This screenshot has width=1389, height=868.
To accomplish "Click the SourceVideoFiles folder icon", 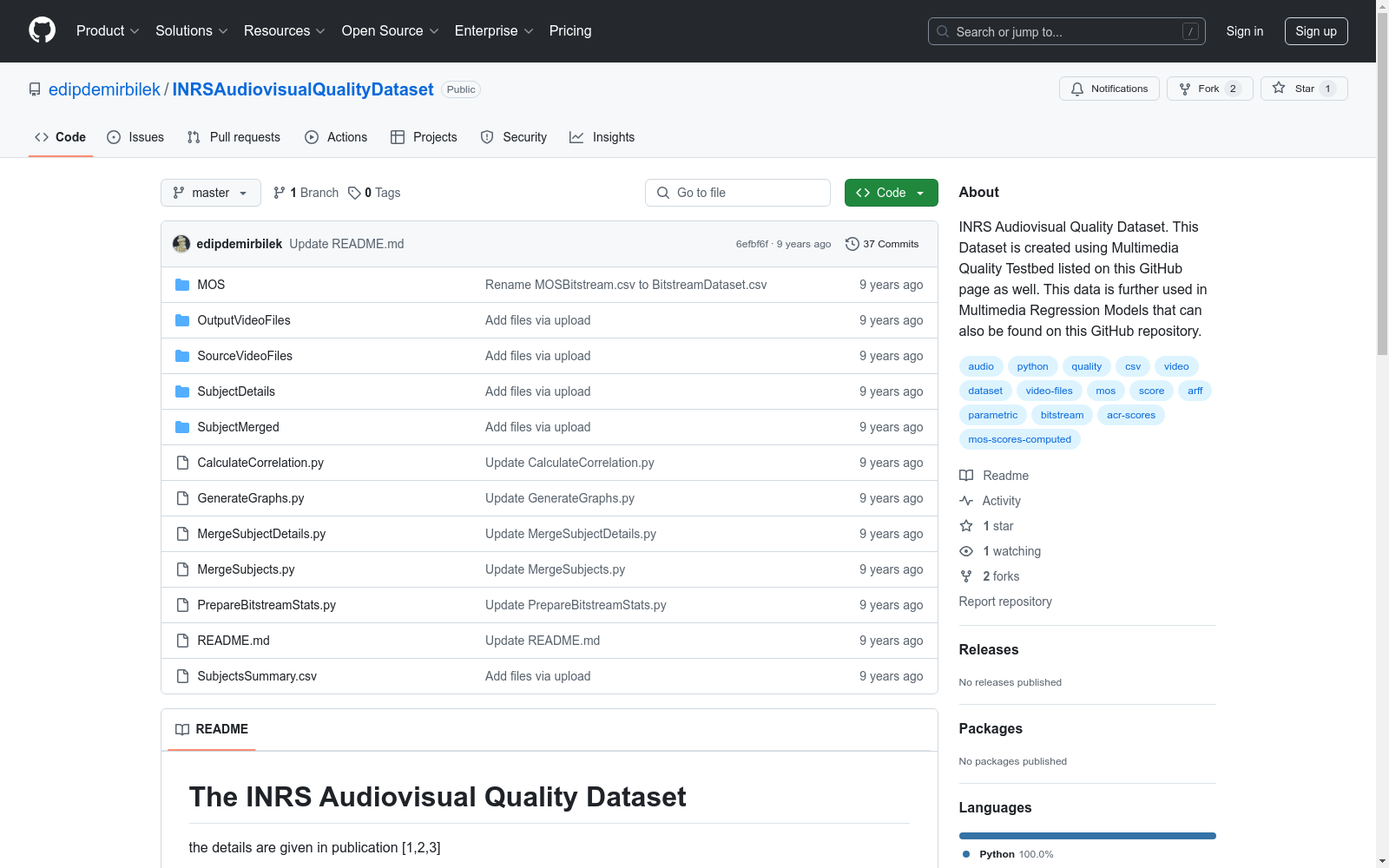I will 182,356.
